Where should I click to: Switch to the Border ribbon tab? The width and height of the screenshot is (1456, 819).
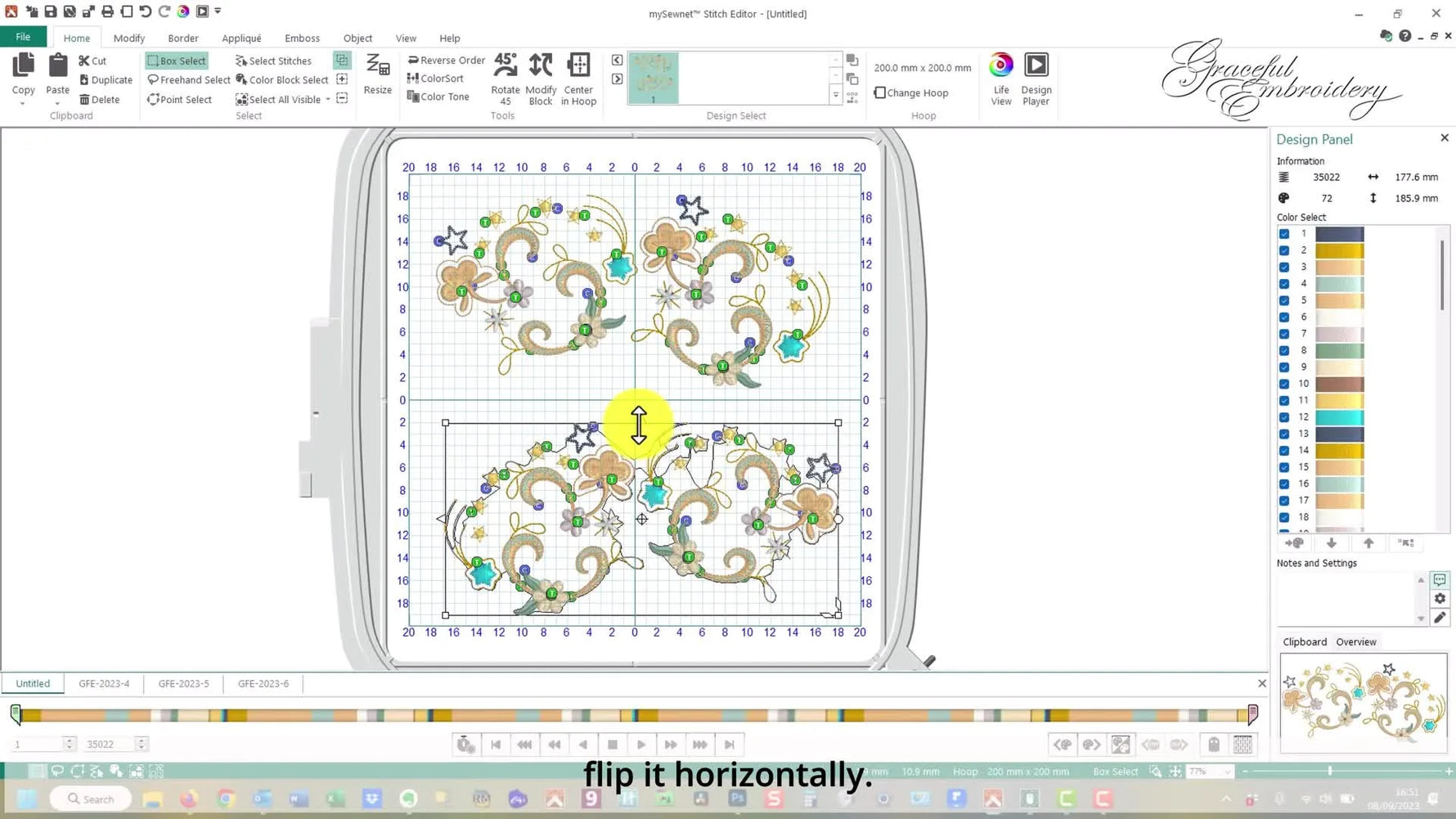click(183, 38)
